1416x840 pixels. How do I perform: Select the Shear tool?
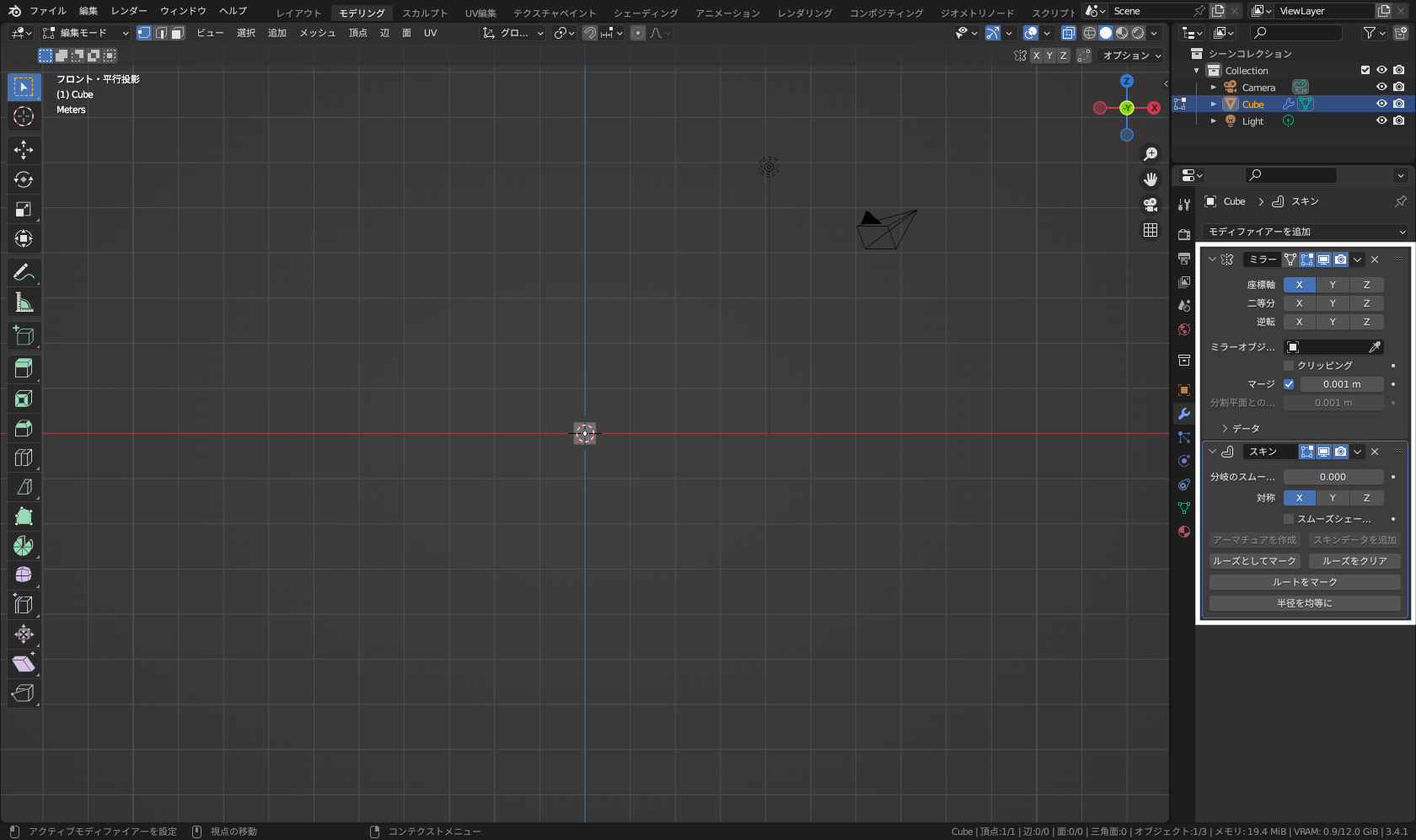pos(24,663)
